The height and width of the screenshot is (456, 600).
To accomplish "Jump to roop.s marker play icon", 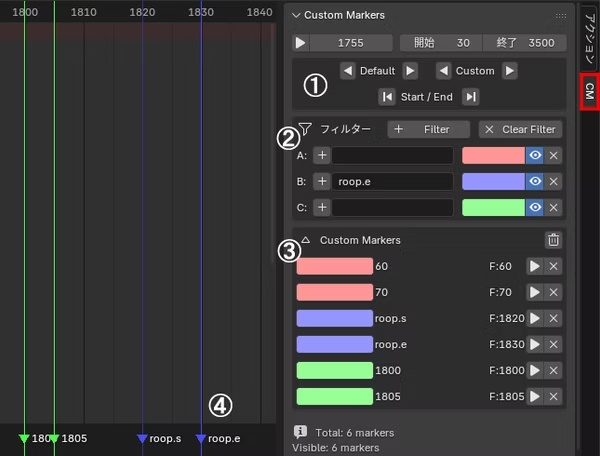I will tap(535, 318).
